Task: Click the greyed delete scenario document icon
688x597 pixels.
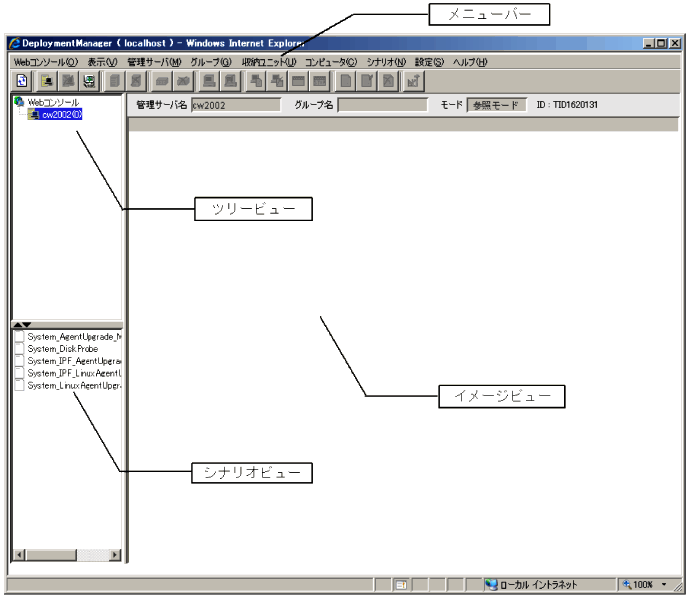Action: tap(388, 81)
